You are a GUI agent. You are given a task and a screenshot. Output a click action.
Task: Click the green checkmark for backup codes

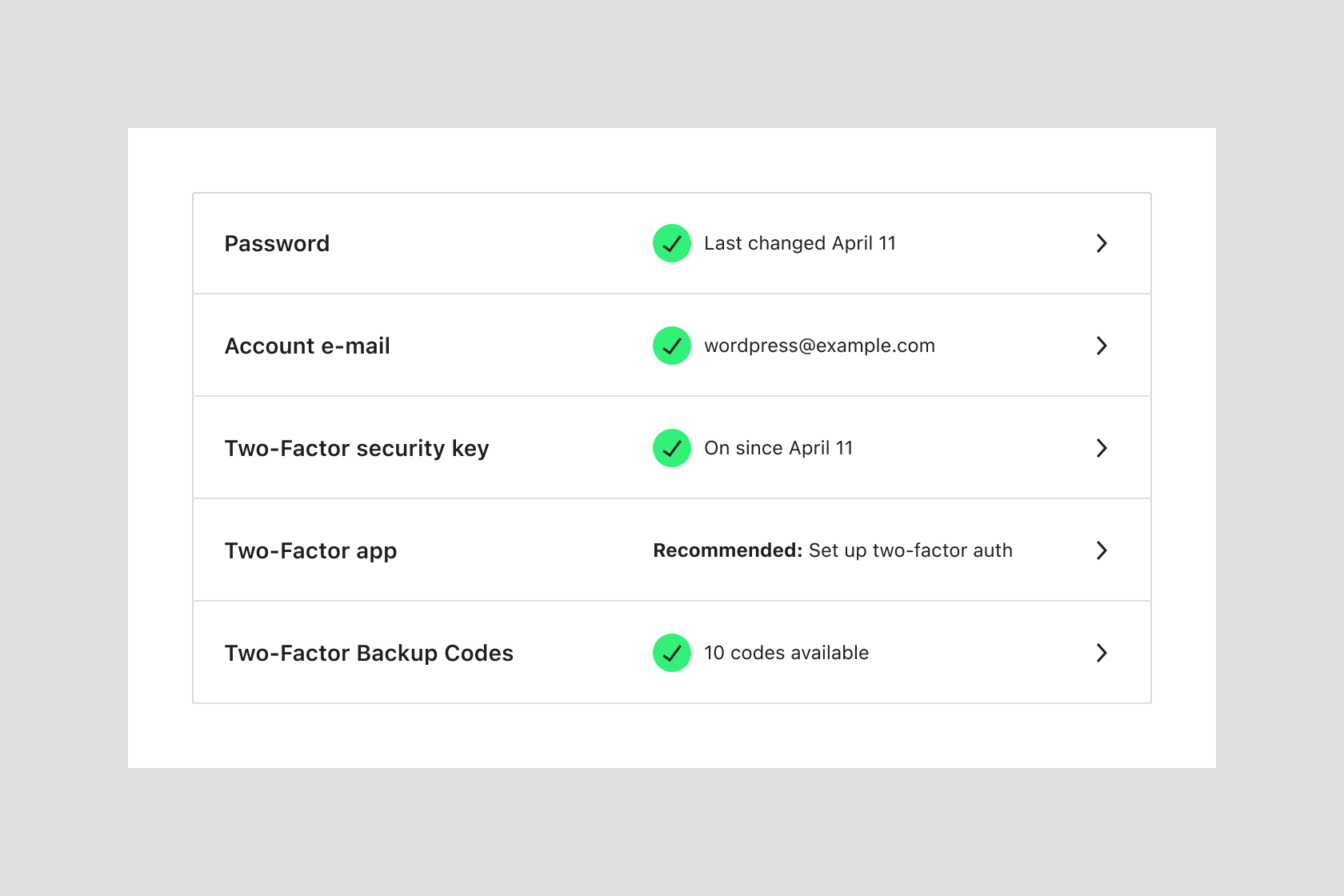[671, 653]
